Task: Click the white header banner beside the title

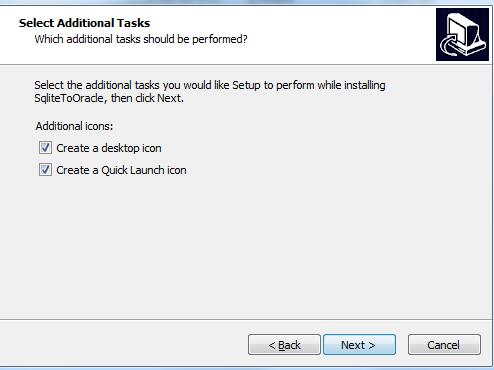Action: 333,33
